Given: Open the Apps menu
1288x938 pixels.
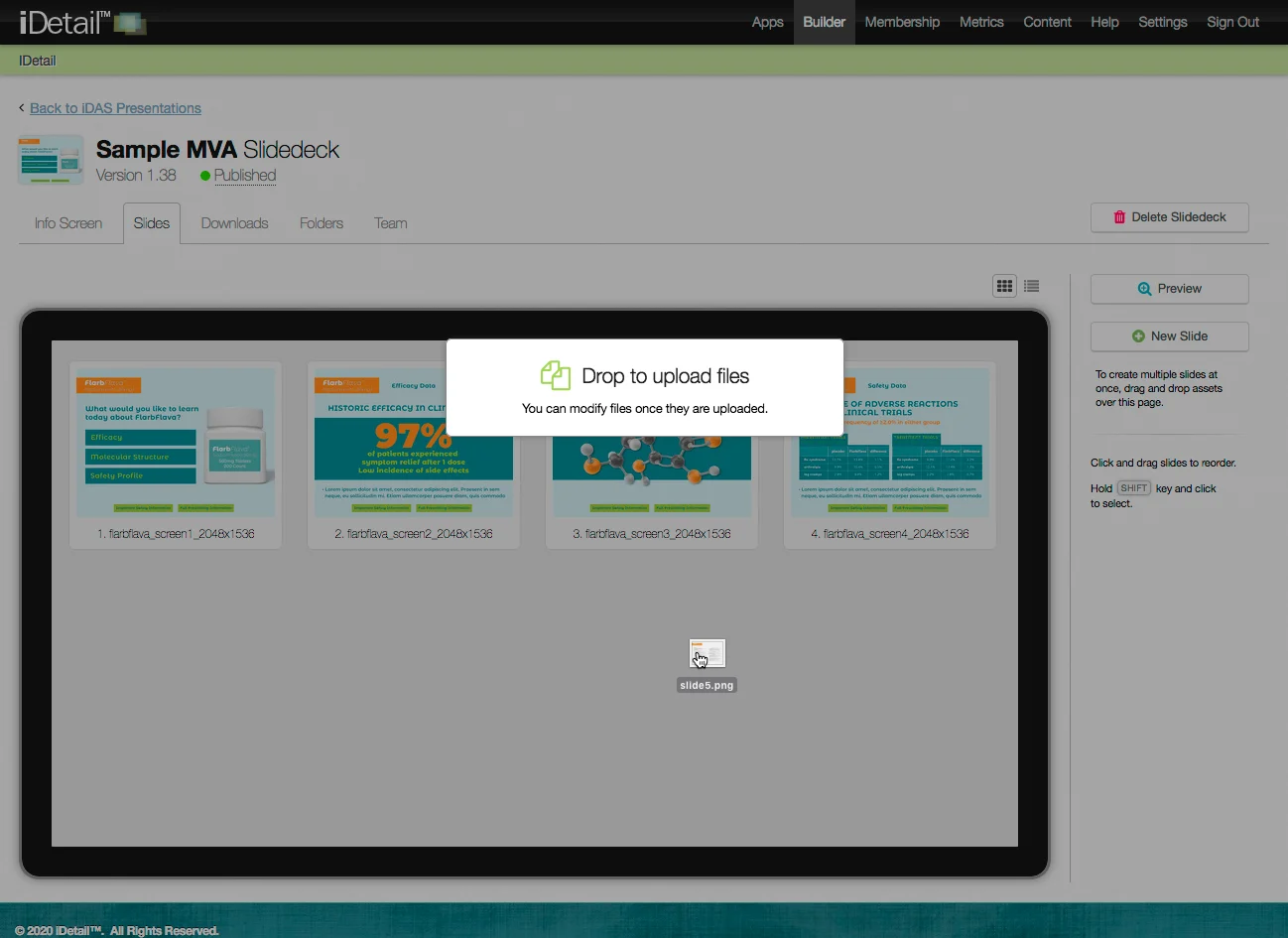Looking at the screenshot, I should [x=767, y=22].
